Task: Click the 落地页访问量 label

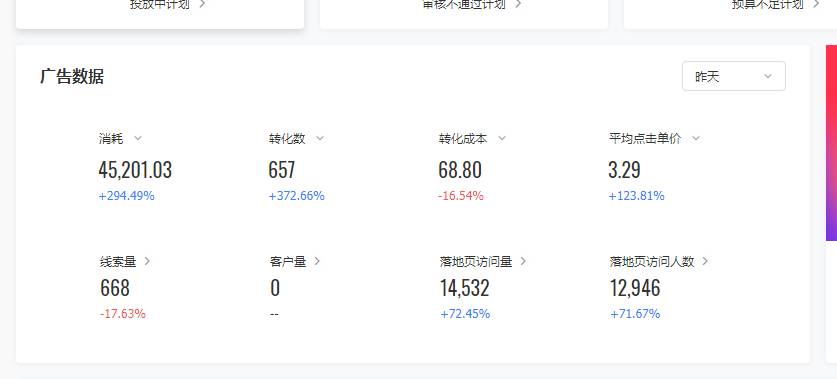Action: pos(476,262)
